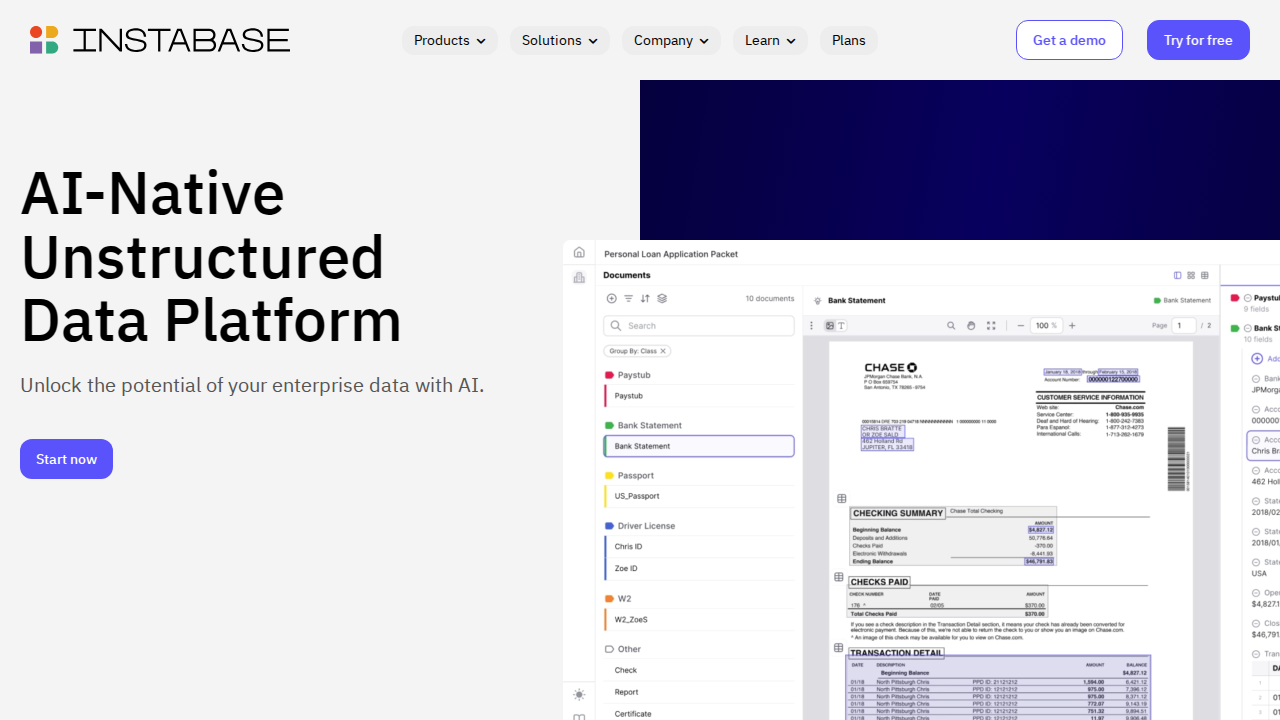Open the filter icon above document search

click(x=629, y=298)
